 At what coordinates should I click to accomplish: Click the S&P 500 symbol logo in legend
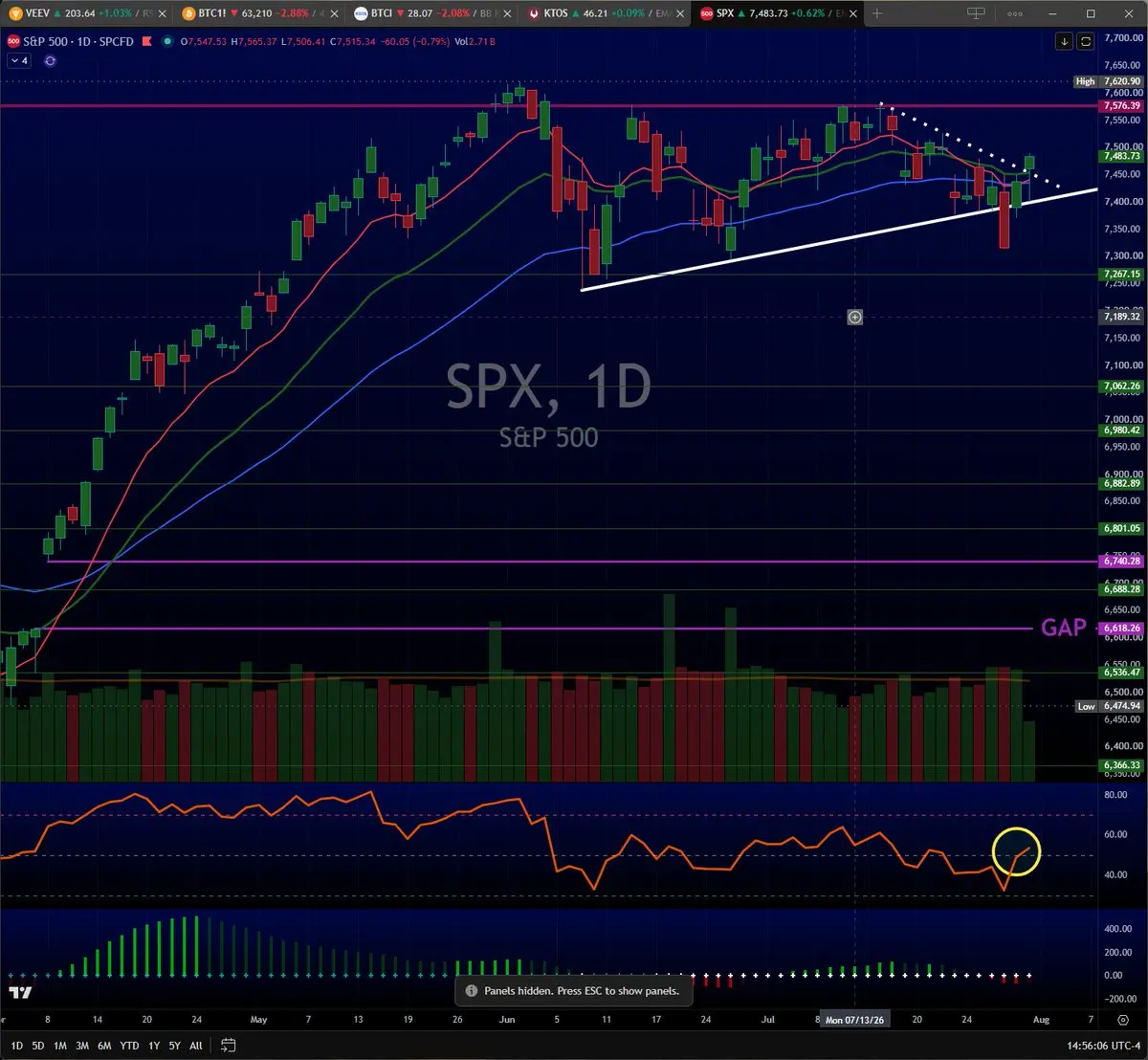coord(13,42)
